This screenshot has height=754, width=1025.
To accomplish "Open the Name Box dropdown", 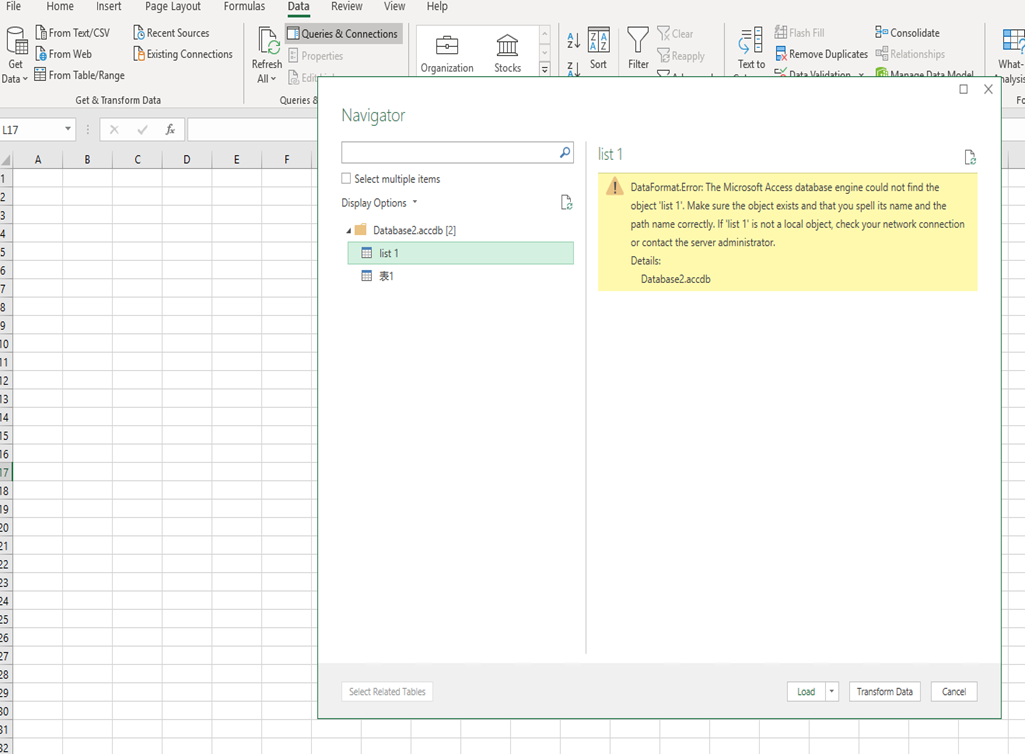I will point(68,129).
